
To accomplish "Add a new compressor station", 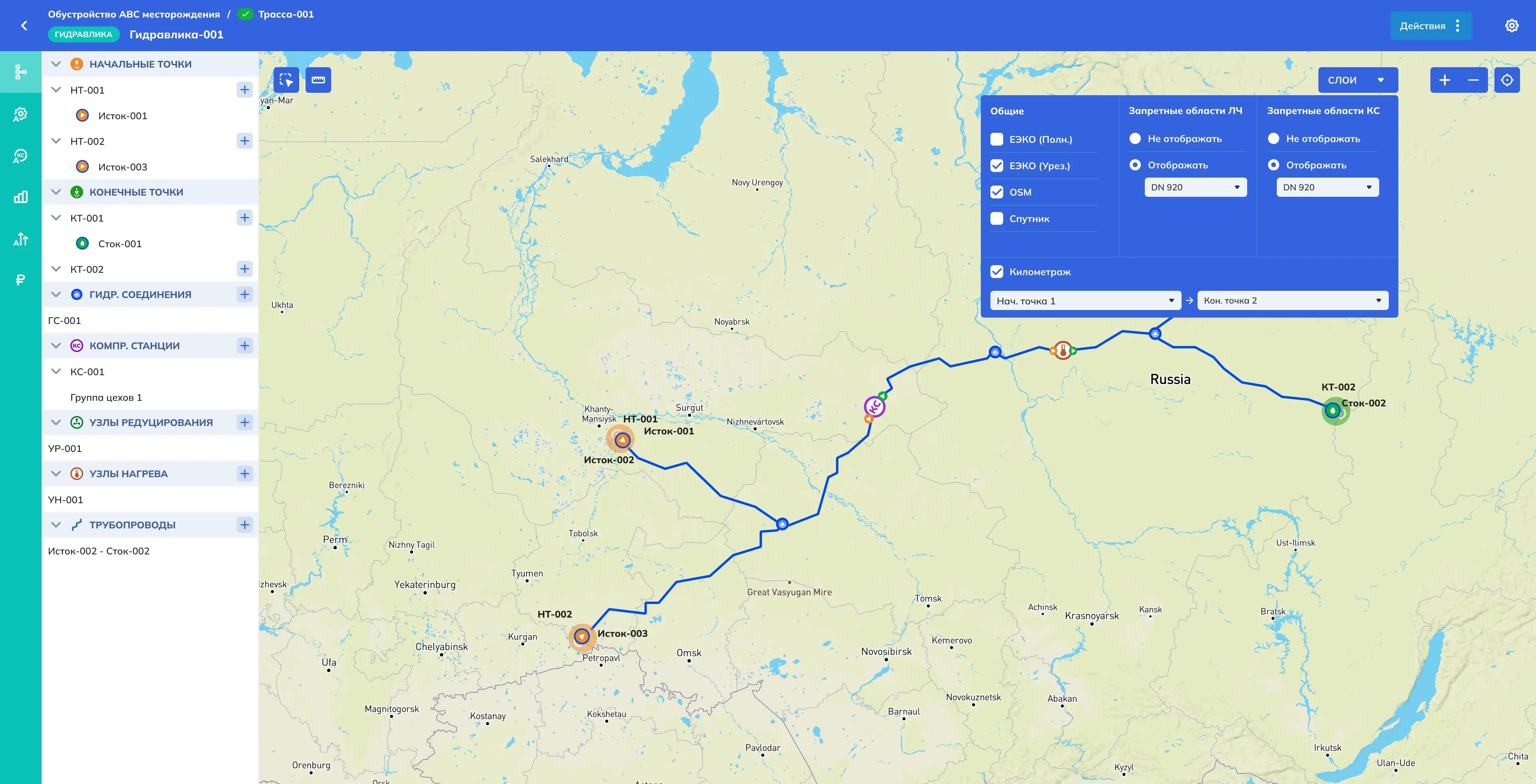I will [244, 346].
